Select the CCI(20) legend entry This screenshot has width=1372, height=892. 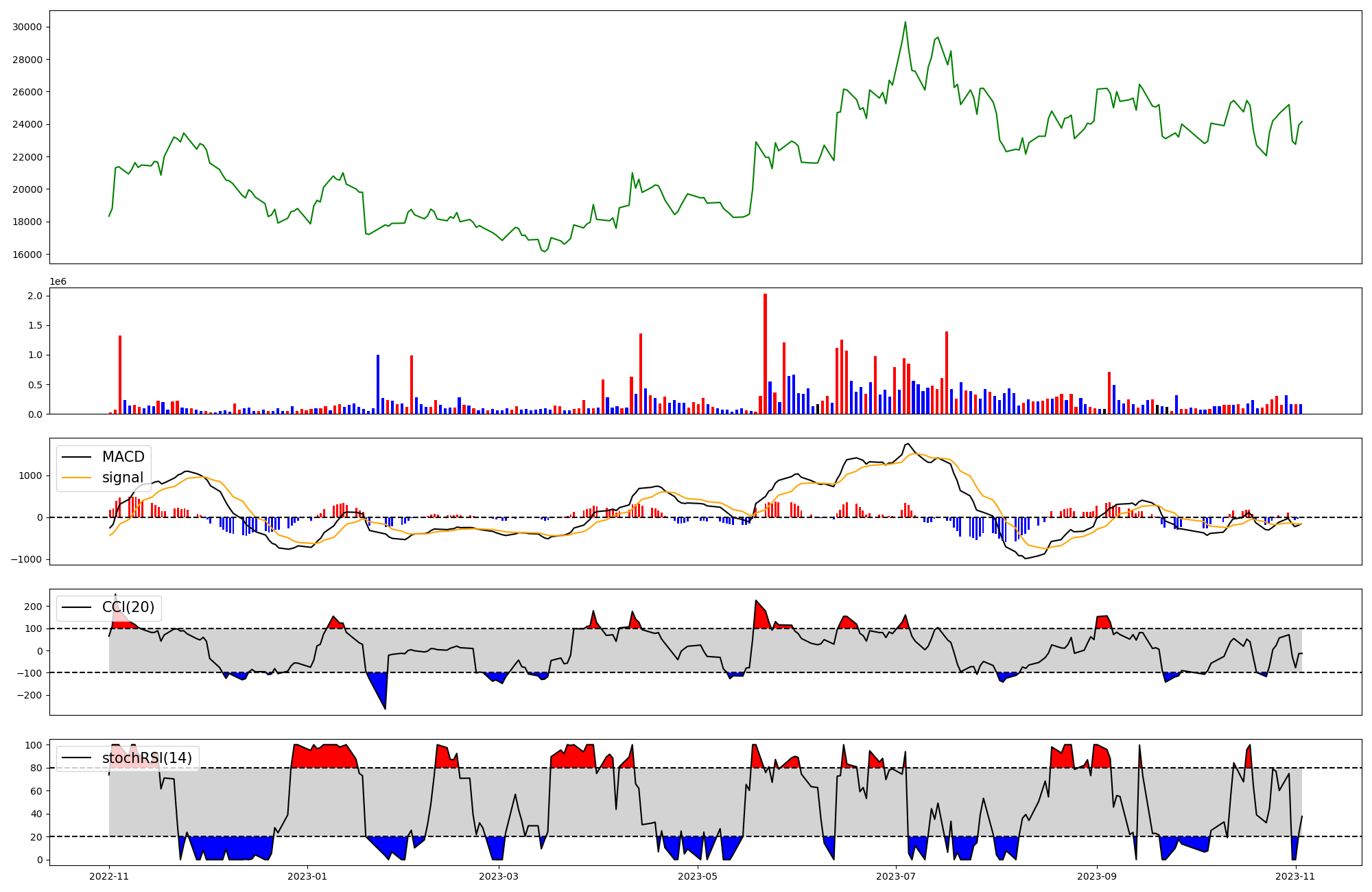tap(128, 607)
